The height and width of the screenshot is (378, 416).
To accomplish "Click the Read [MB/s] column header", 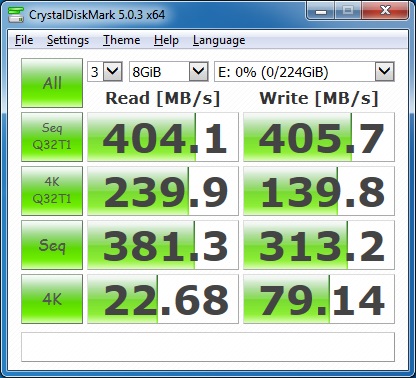I will pyautogui.click(x=163, y=99).
